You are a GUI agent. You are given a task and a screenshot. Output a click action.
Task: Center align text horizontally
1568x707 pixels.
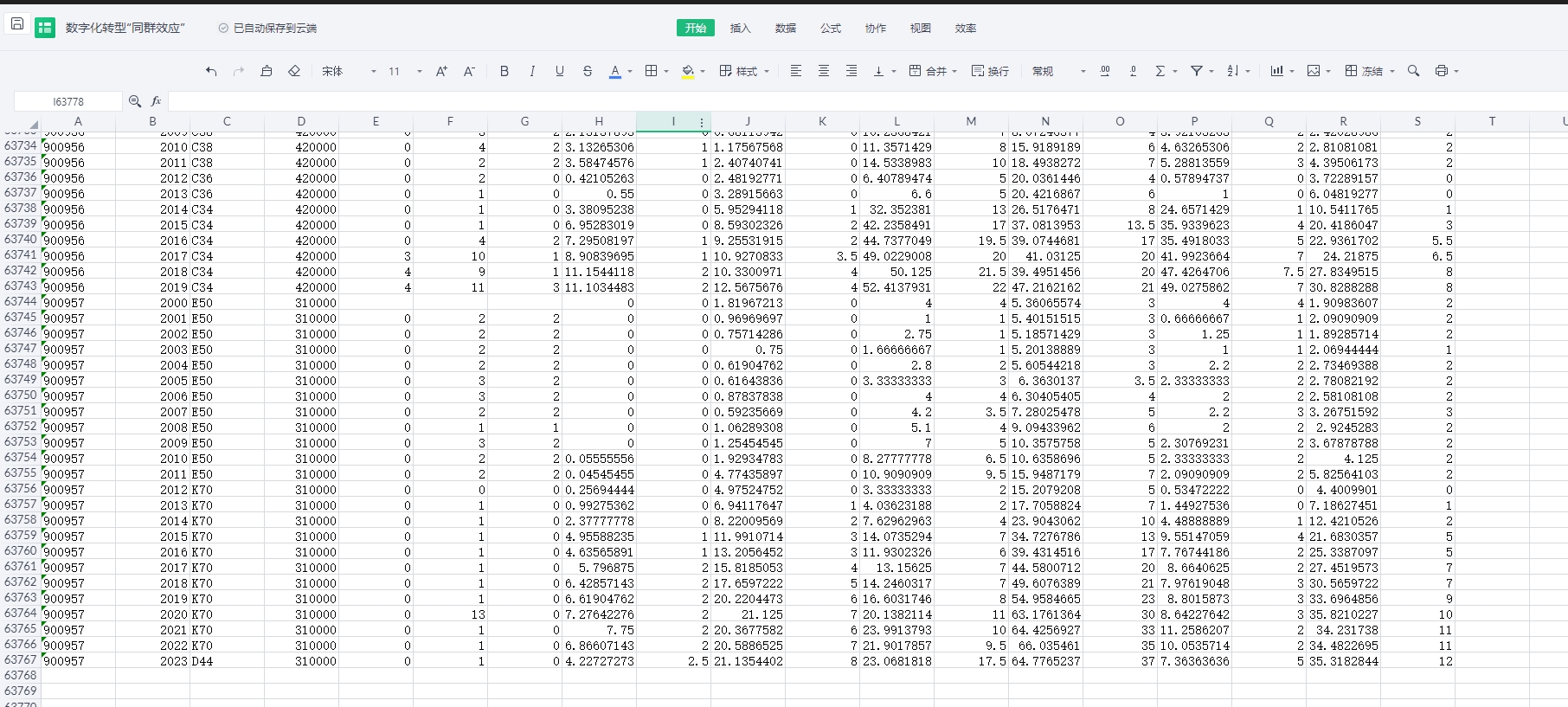[x=824, y=71]
